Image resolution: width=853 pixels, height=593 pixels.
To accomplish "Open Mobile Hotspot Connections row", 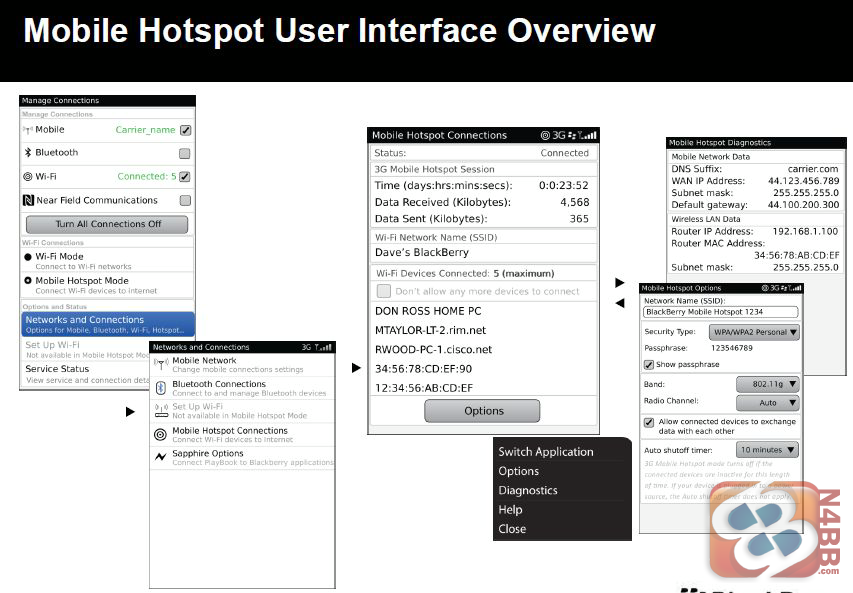I will [243, 434].
